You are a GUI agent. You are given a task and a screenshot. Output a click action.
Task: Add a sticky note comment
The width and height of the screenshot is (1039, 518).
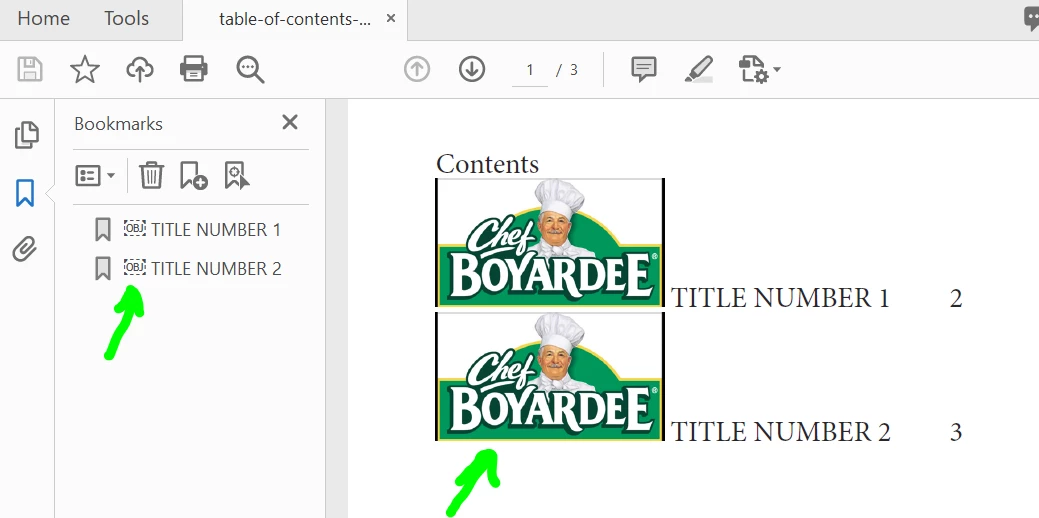pyautogui.click(x=643, y=69)
